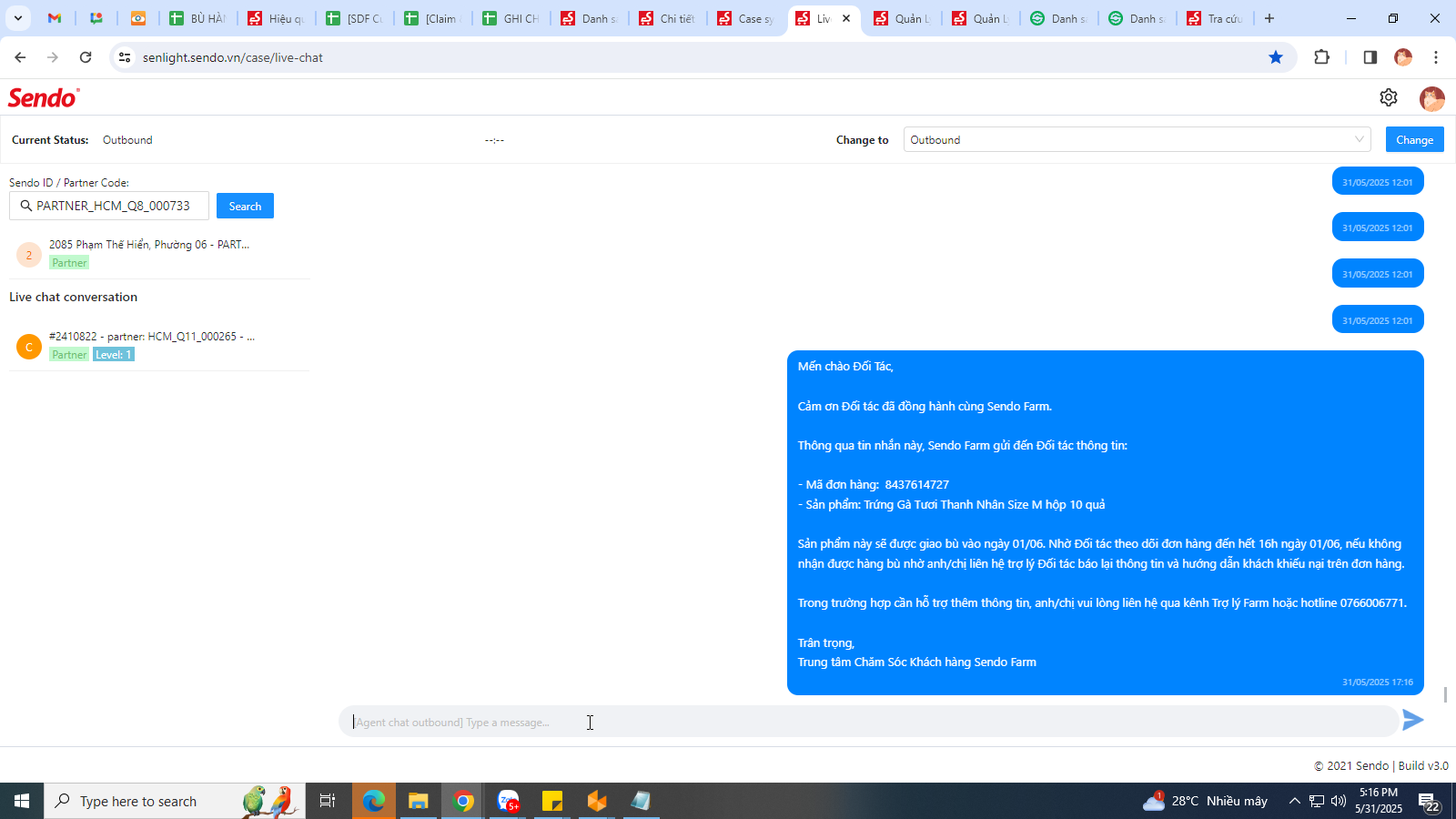Open the Chrome profile avatar
The image size is (1456, 819).
click(1403, 57)
